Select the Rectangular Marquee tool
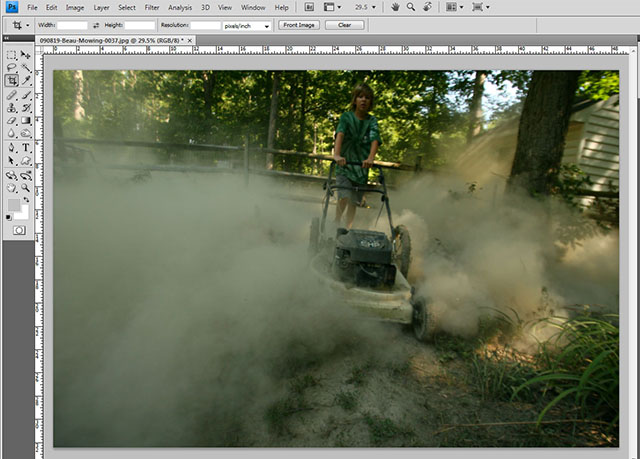This screenshot has height=459, width=640. click(11, 55)
